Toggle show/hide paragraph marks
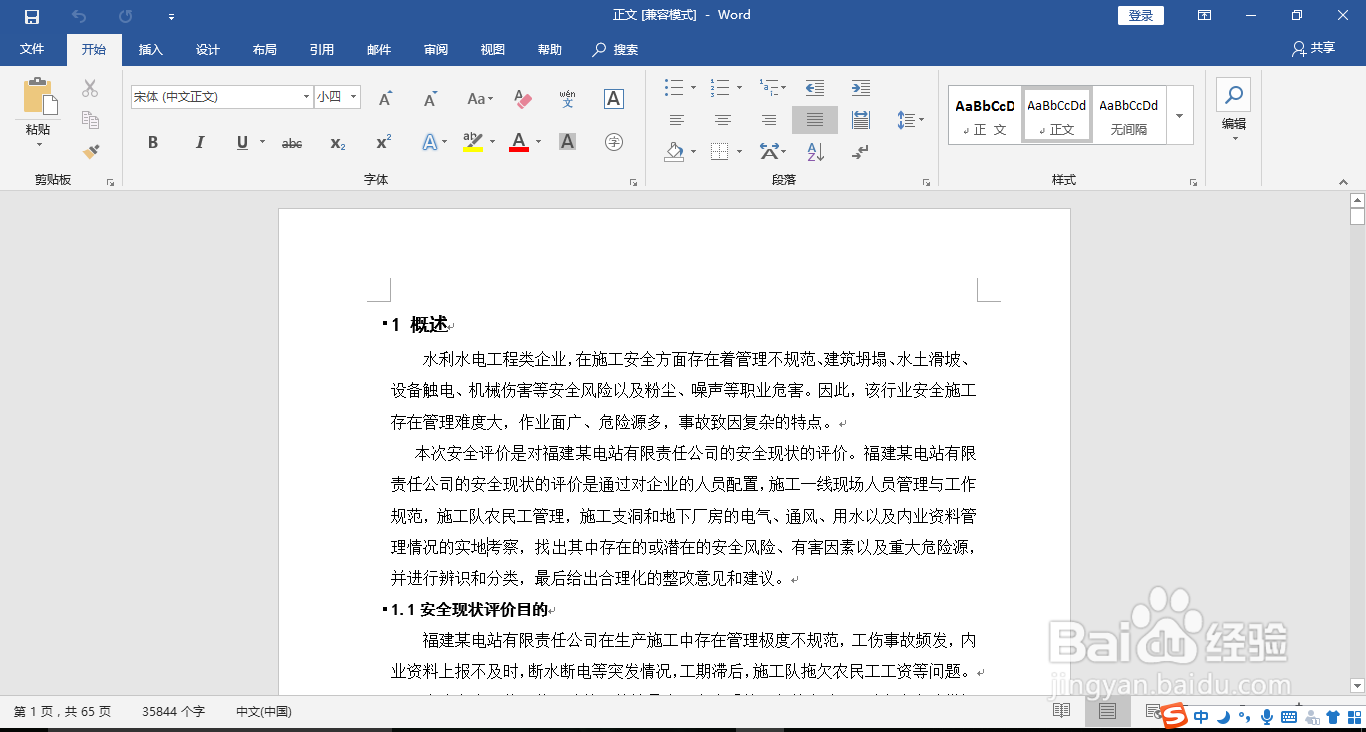Screen dimensions: 1366x732 point(859,152)
